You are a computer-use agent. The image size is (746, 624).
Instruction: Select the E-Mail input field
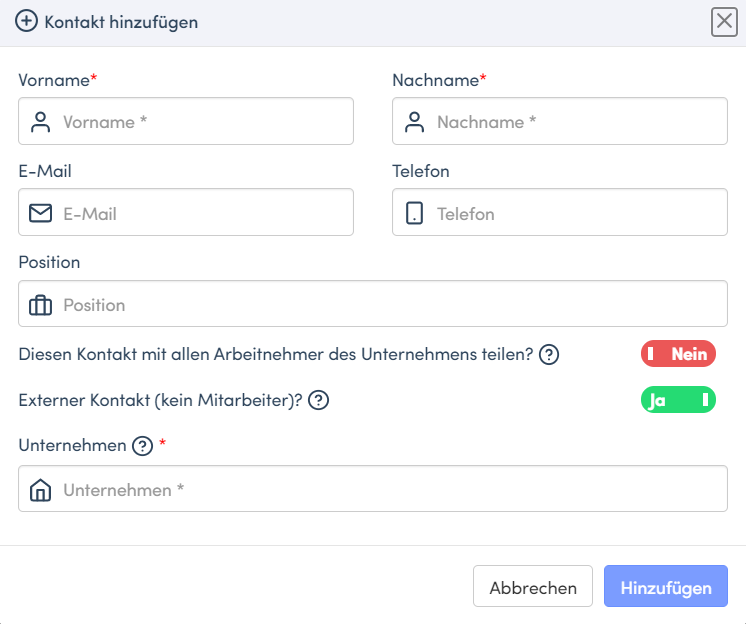186,212
